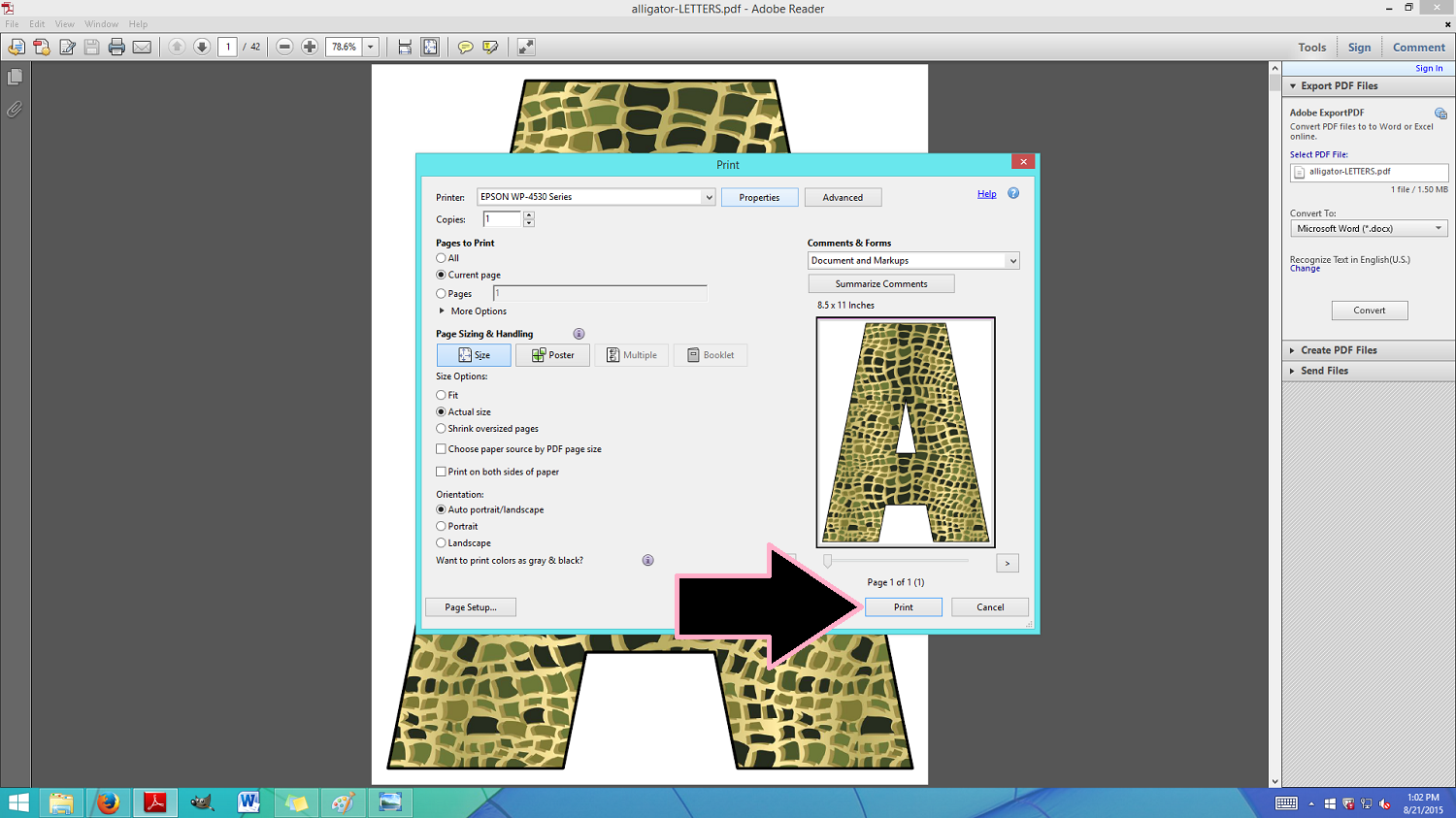Open the File menu
The width and height of the screenshot is (1456, 818).
point(12,24)
